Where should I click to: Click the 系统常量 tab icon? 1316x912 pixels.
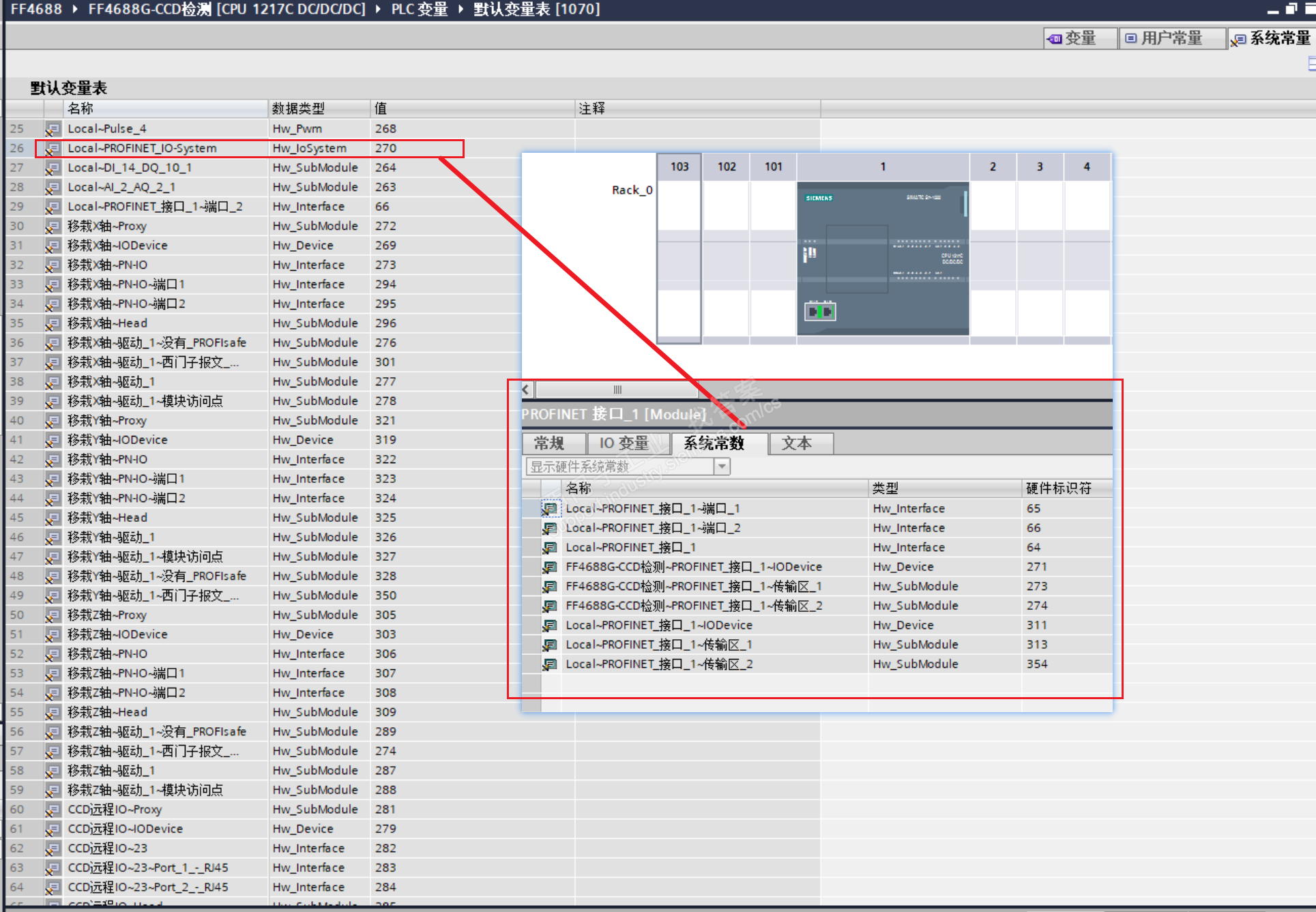1238,40
